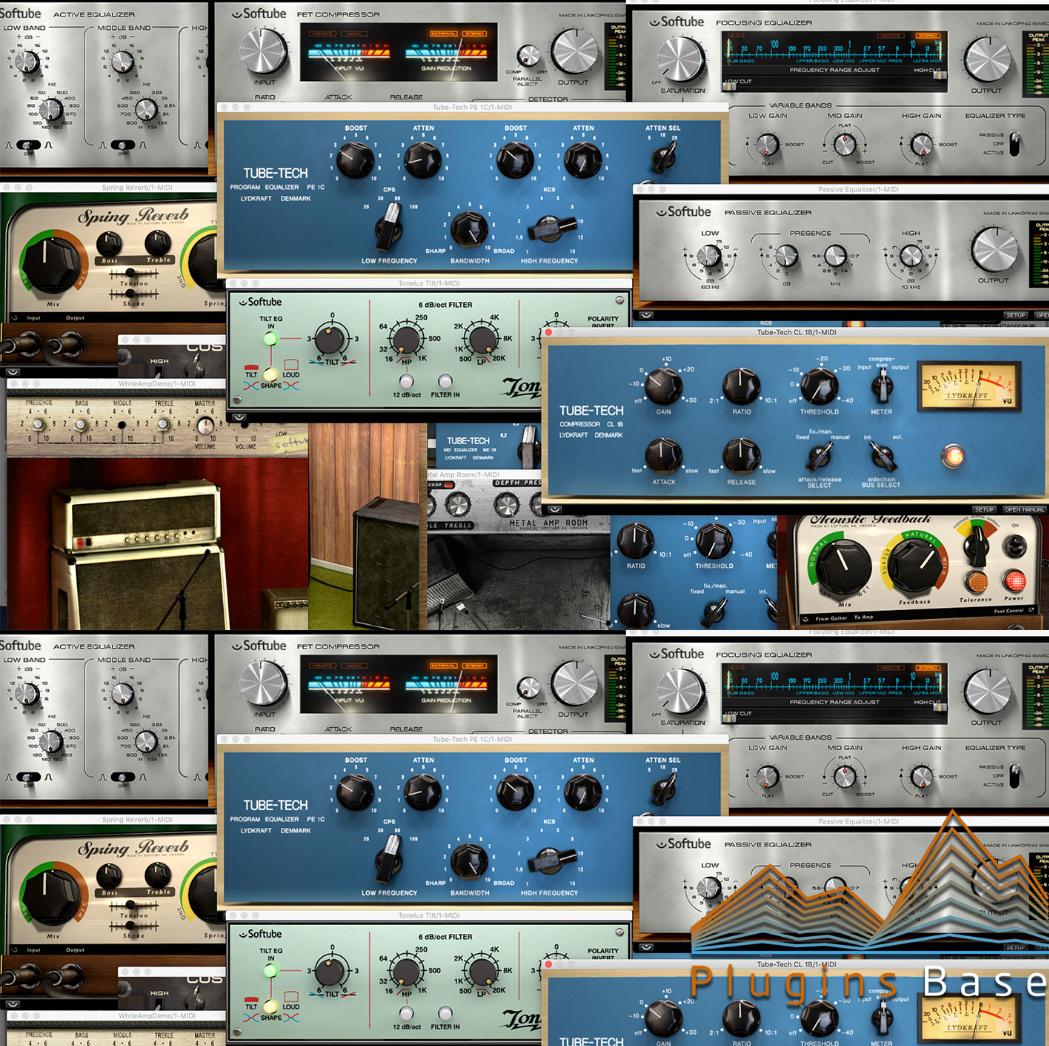Click the OUTPUT knob on upper Passive Equalizer
The width and height of the screenshot is (1049, 1046).
coord(994,249)
